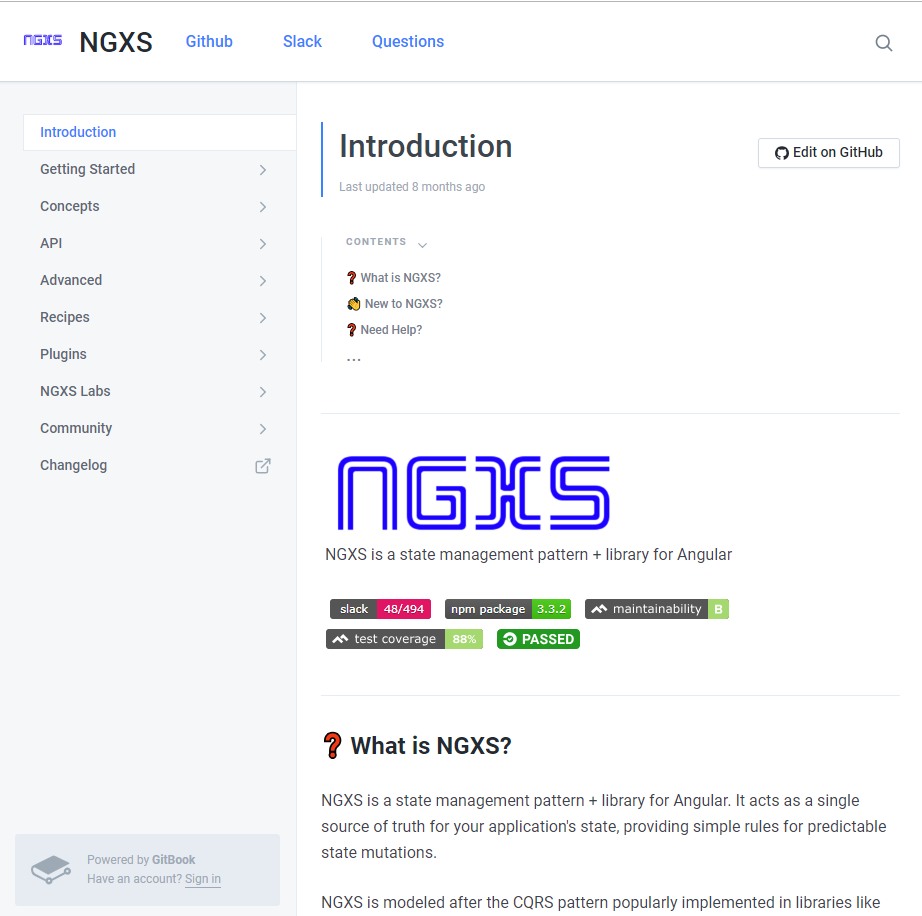Open the Github header link

coord(209,42)
